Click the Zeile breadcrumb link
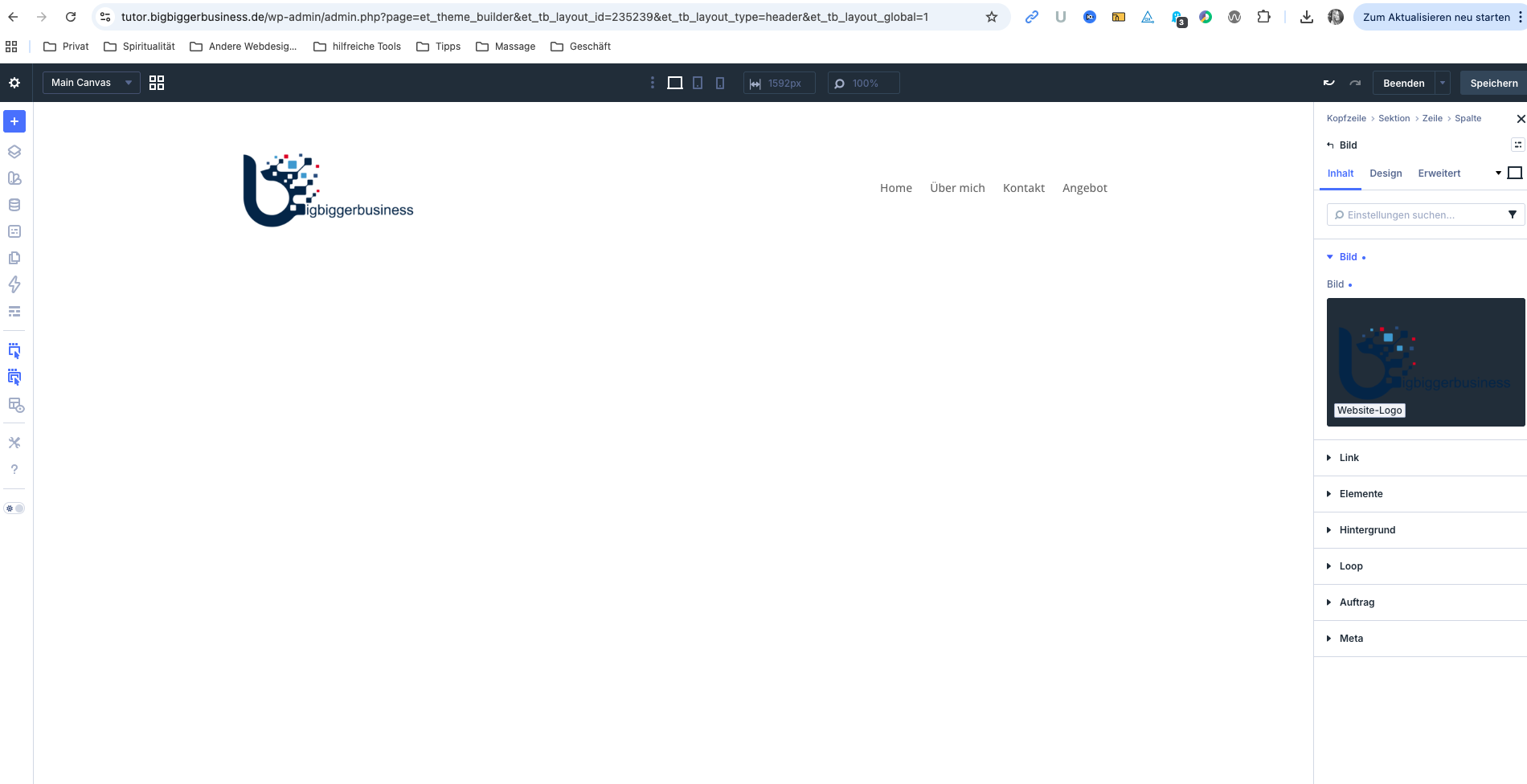 1432,118
